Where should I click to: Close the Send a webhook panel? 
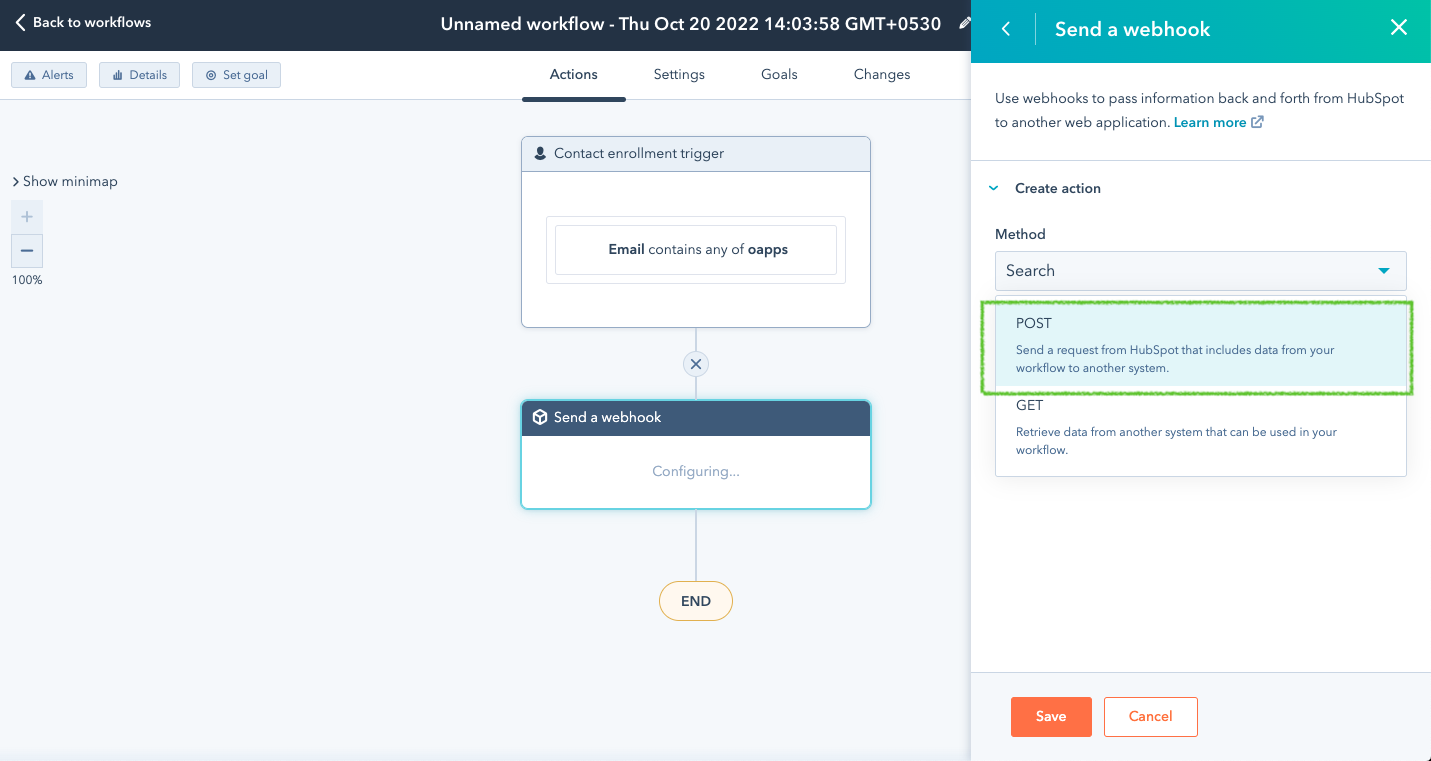pos(1399,28)
